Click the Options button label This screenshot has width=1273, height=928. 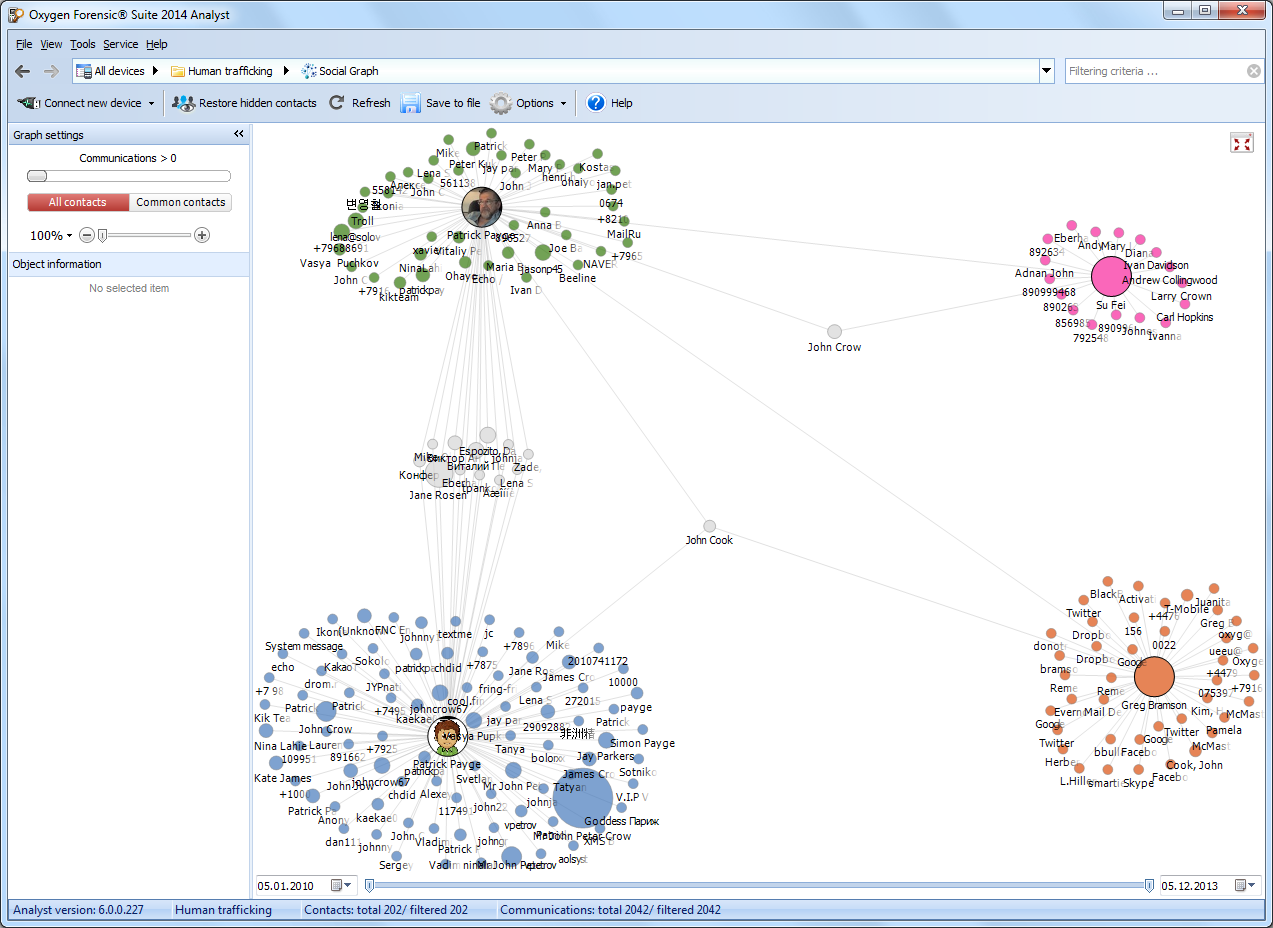tap(535, 103)
